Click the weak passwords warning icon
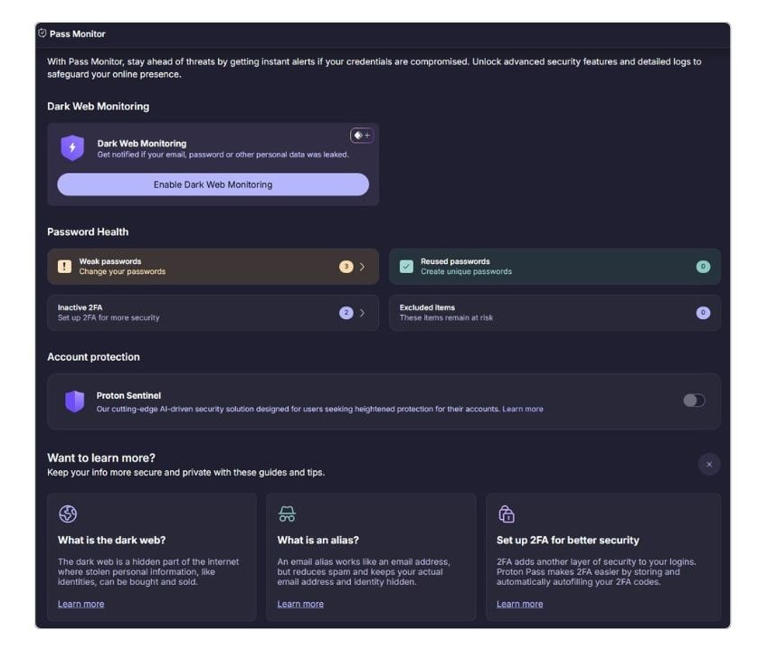Viewport: 768px width, 651px height. point(64,266)
